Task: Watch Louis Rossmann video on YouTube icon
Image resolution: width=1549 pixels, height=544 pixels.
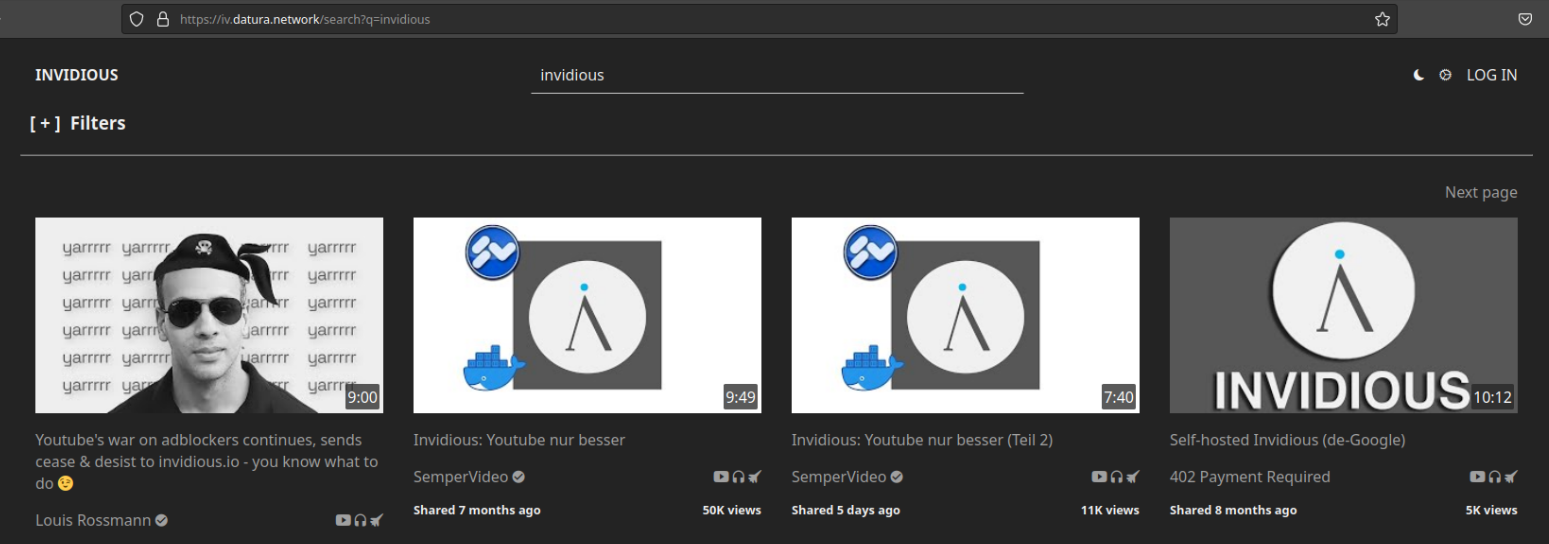Action: click(x=343, y=520)
